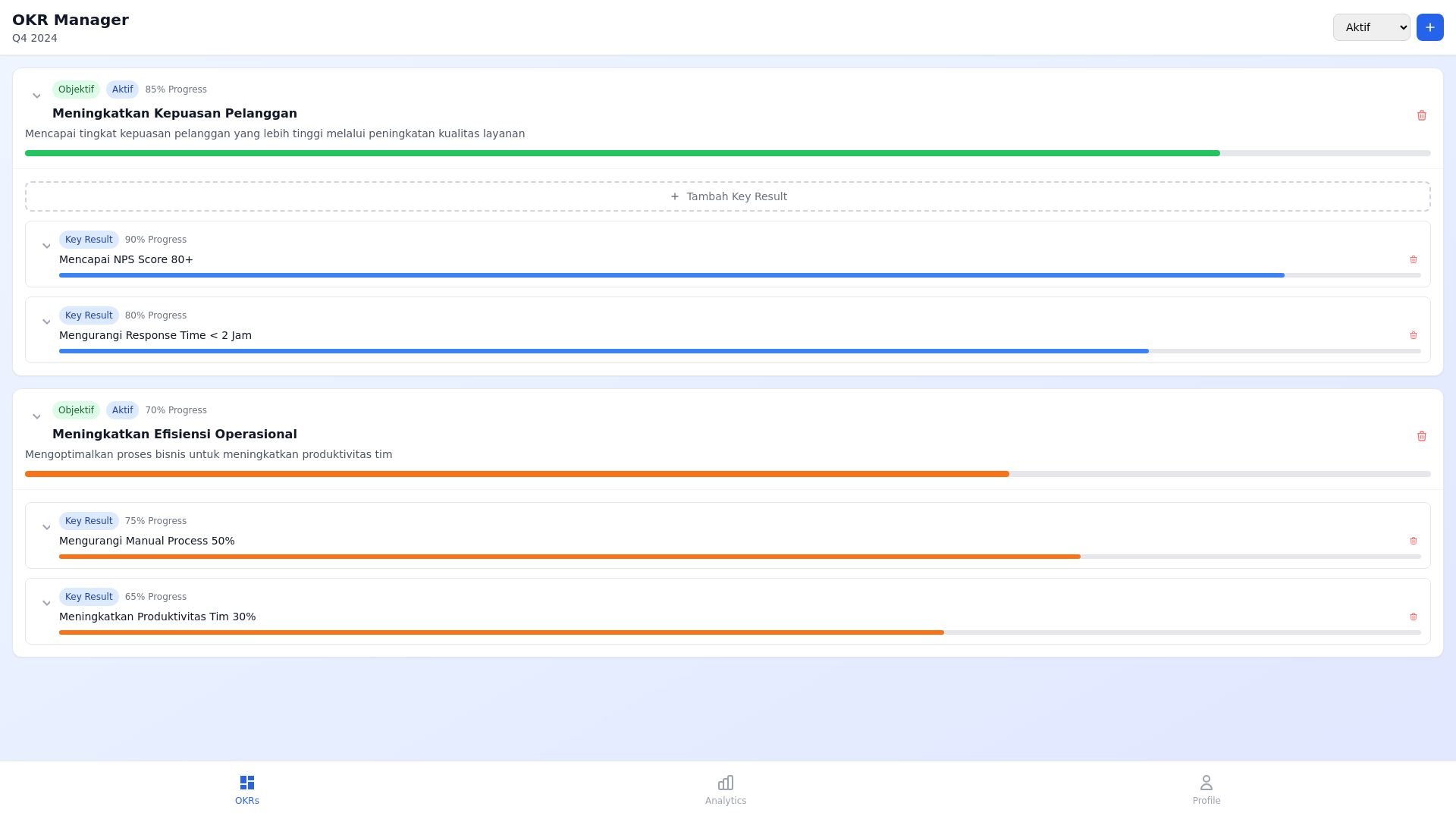The image size is (1456, 819).
Task: Click the Q4 2024 subtitle
Action: point(35,38)
